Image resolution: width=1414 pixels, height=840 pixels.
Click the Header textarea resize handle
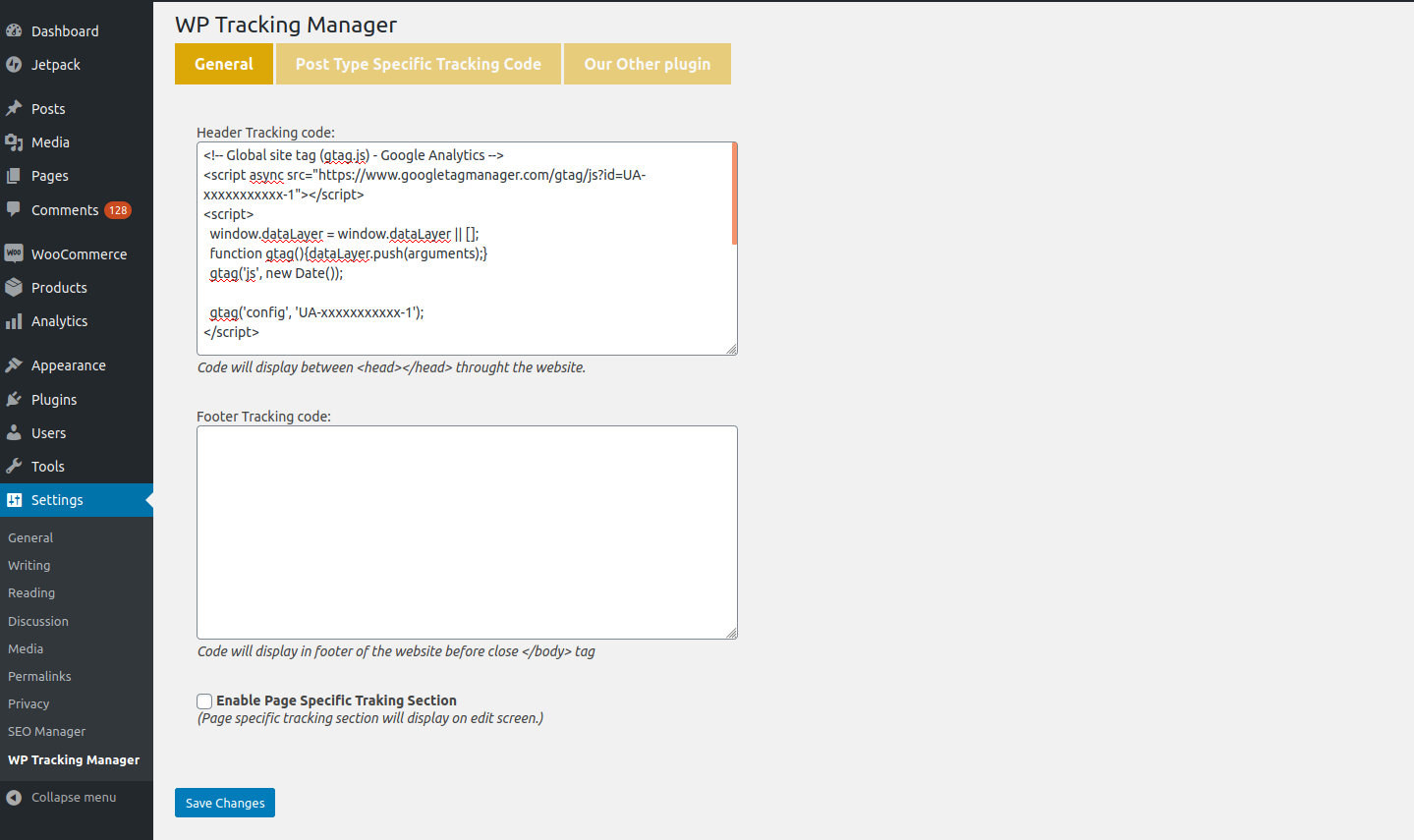[x=732, y=350]
